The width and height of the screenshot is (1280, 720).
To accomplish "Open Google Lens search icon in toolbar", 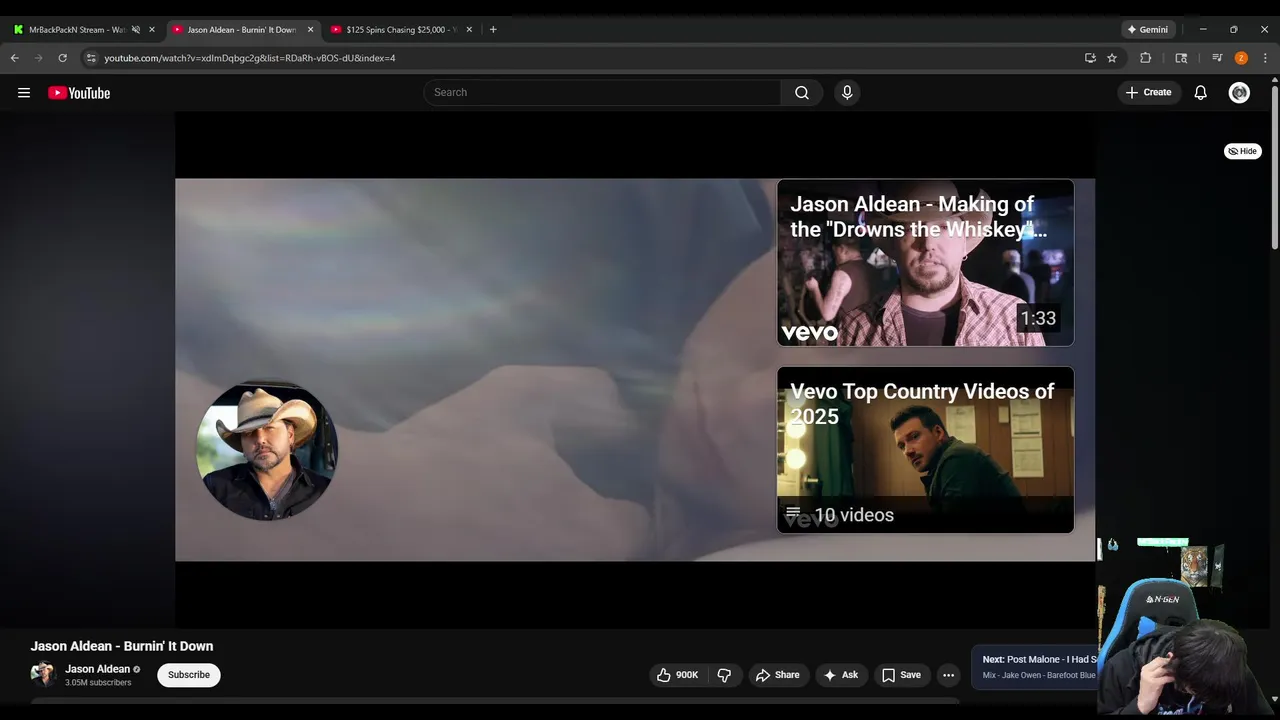I will pos(1181,58).
